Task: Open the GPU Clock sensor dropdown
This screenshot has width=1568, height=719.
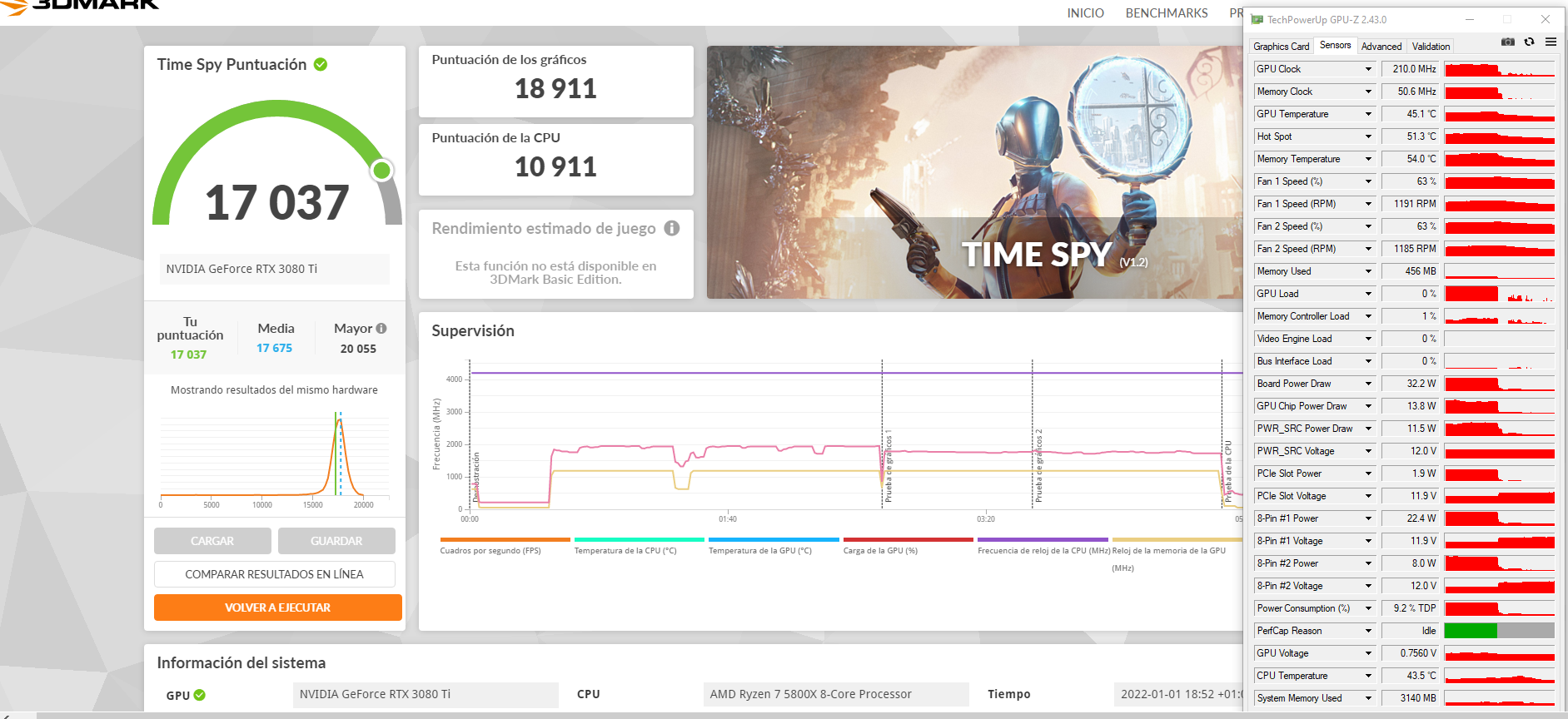Action: point(1368,69)
